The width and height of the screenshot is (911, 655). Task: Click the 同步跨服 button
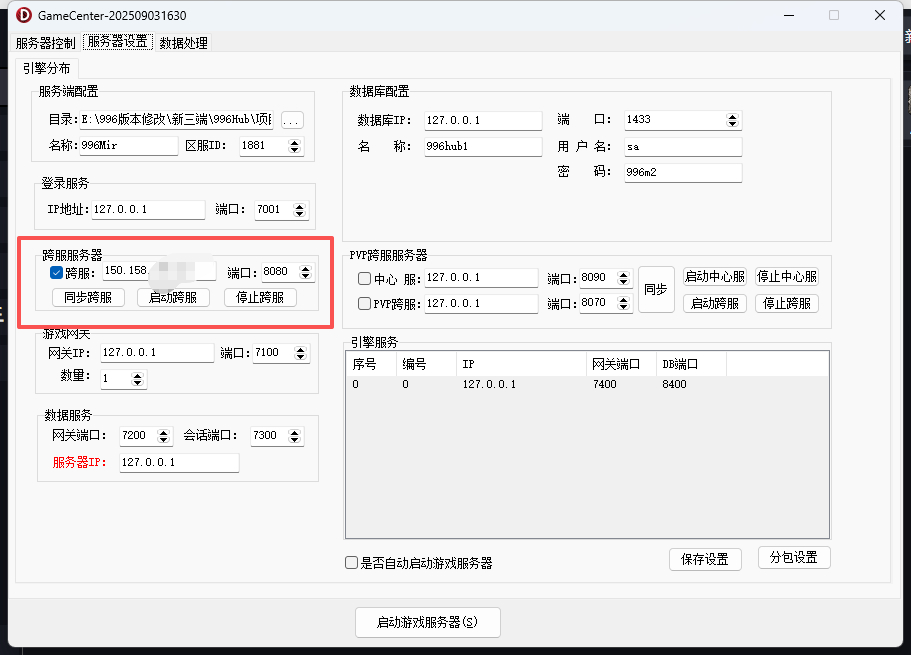pyautogui.click(x=88, y=297)
